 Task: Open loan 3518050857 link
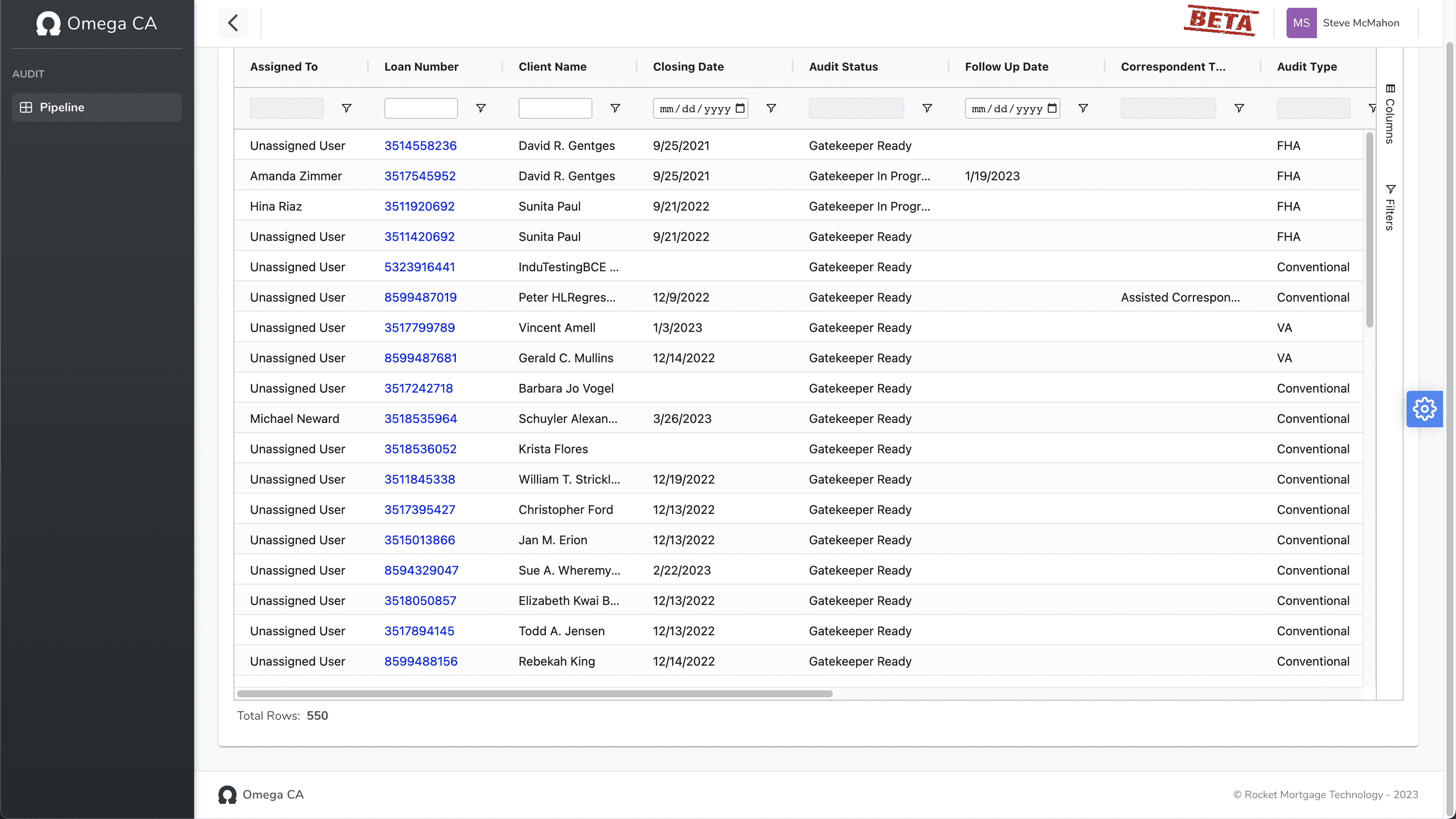tap(419, 601)
